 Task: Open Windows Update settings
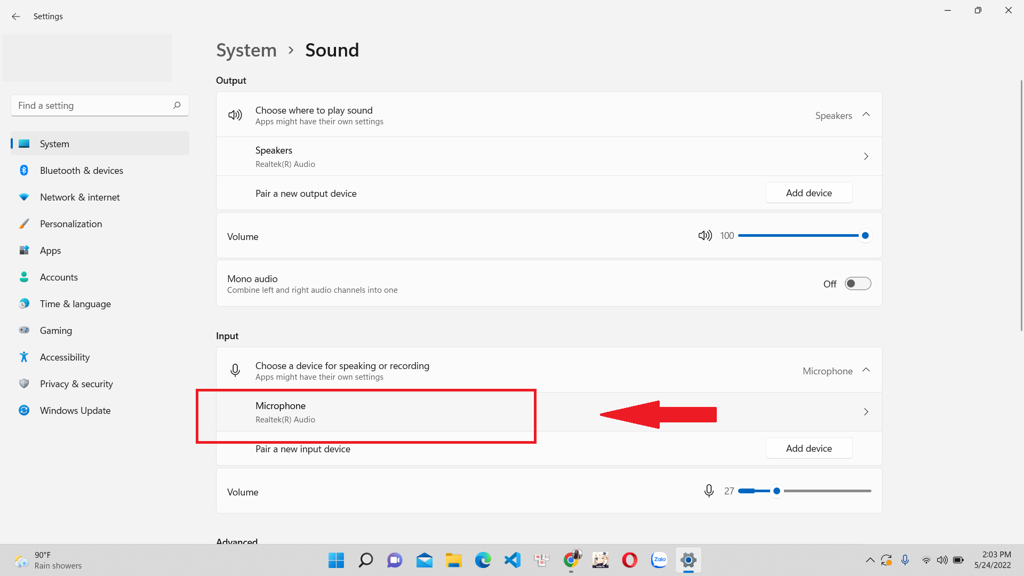tap(100, 411)
